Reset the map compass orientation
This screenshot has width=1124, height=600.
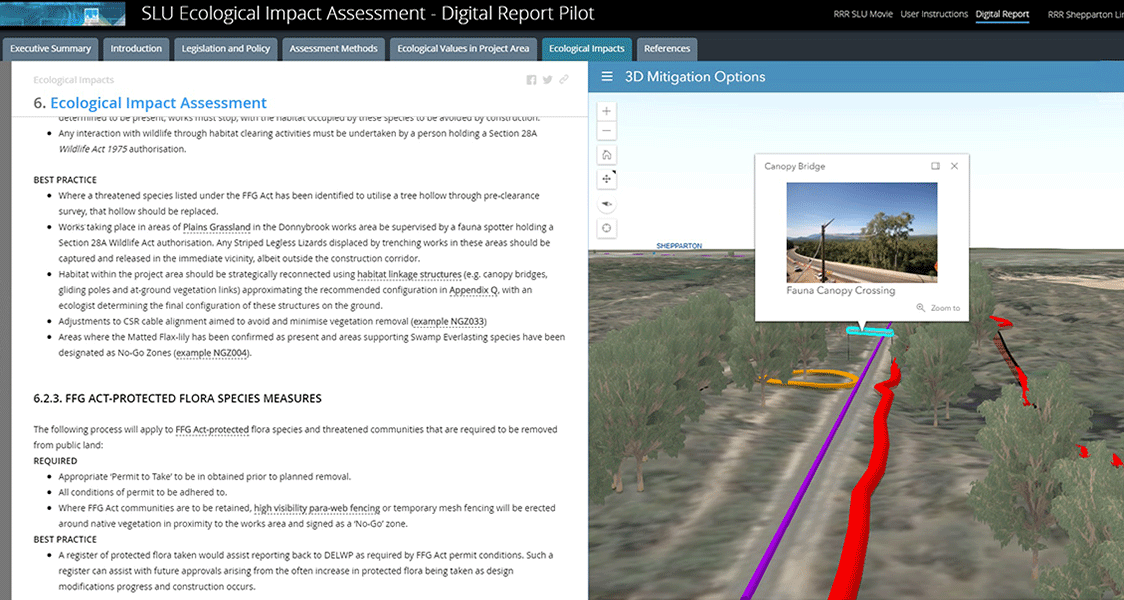coord(606,204)
